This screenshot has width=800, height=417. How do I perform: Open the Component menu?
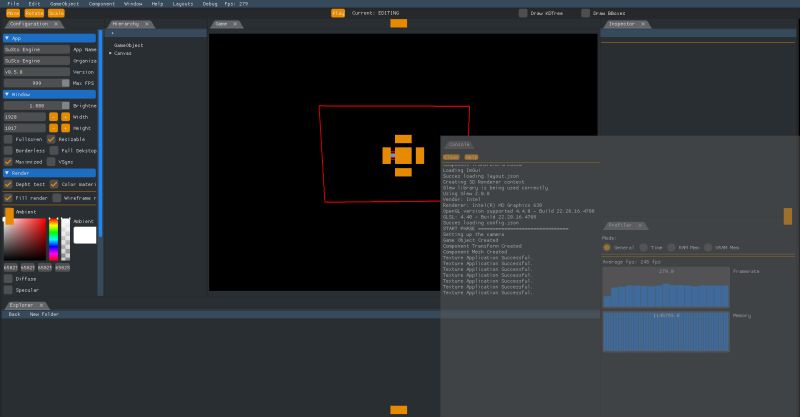coord(102,4)
